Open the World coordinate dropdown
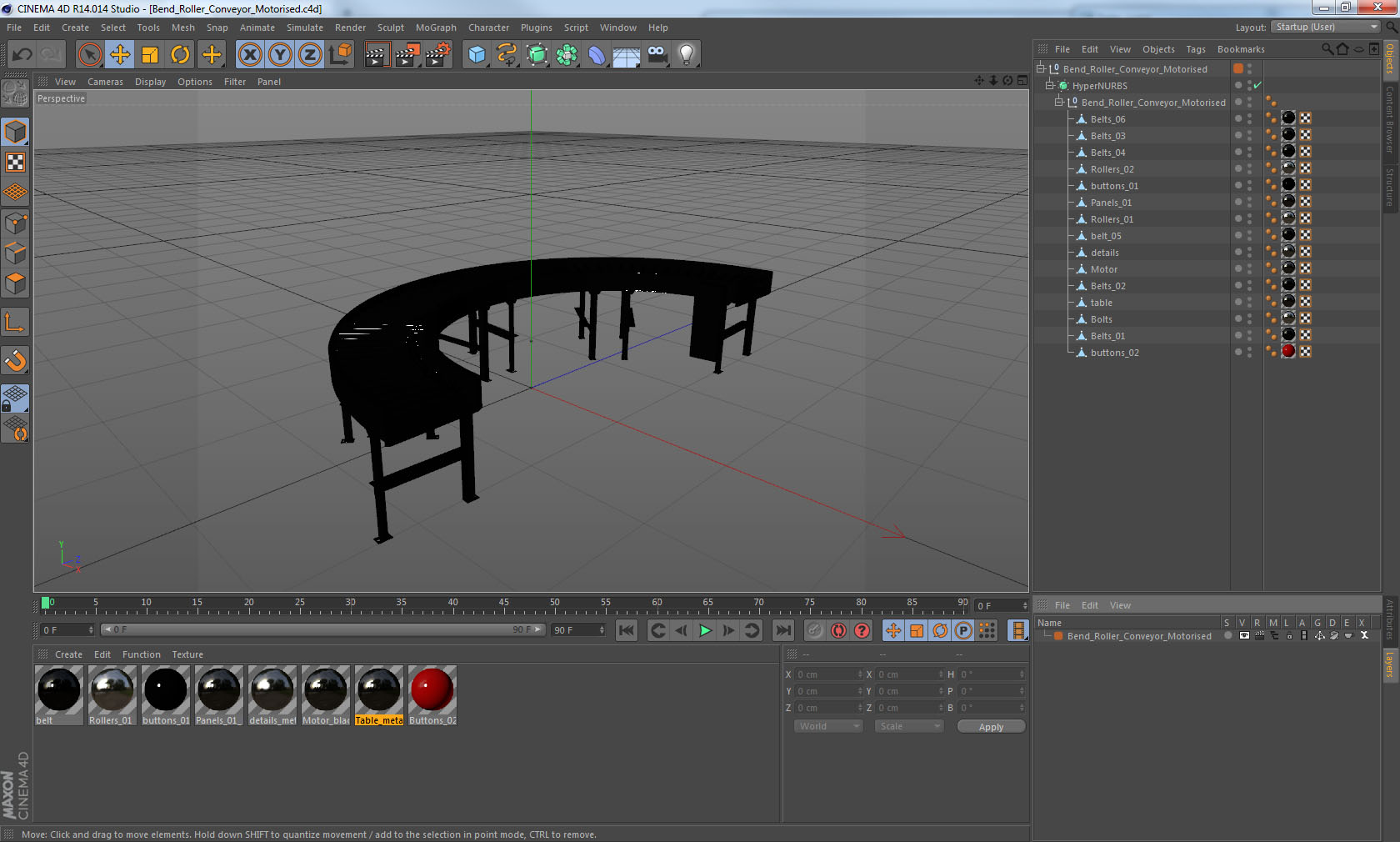Screen dimensions: 1400x842 pyautogui.click(x=828, y=726)
